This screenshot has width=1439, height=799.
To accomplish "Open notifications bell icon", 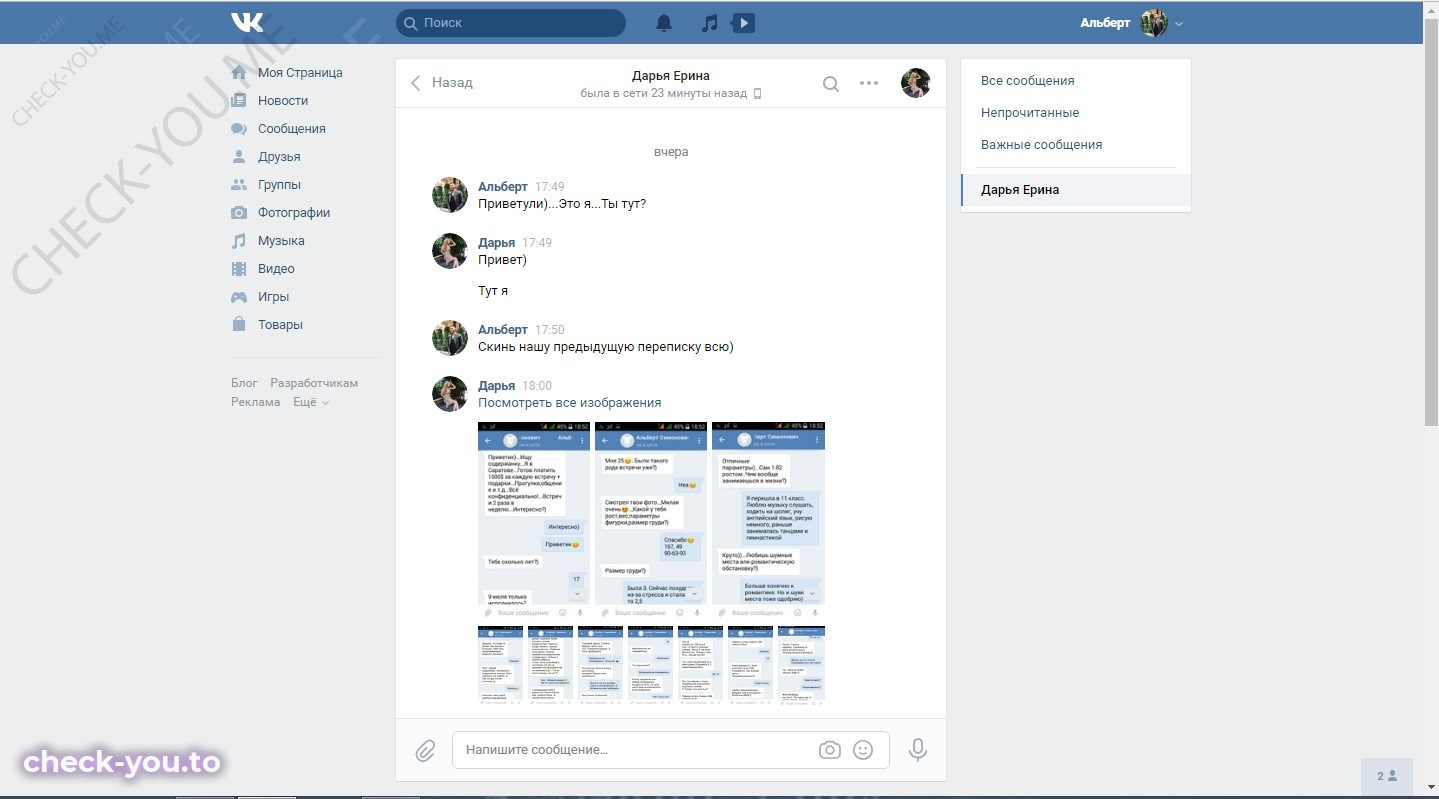I will click(664, 23).
